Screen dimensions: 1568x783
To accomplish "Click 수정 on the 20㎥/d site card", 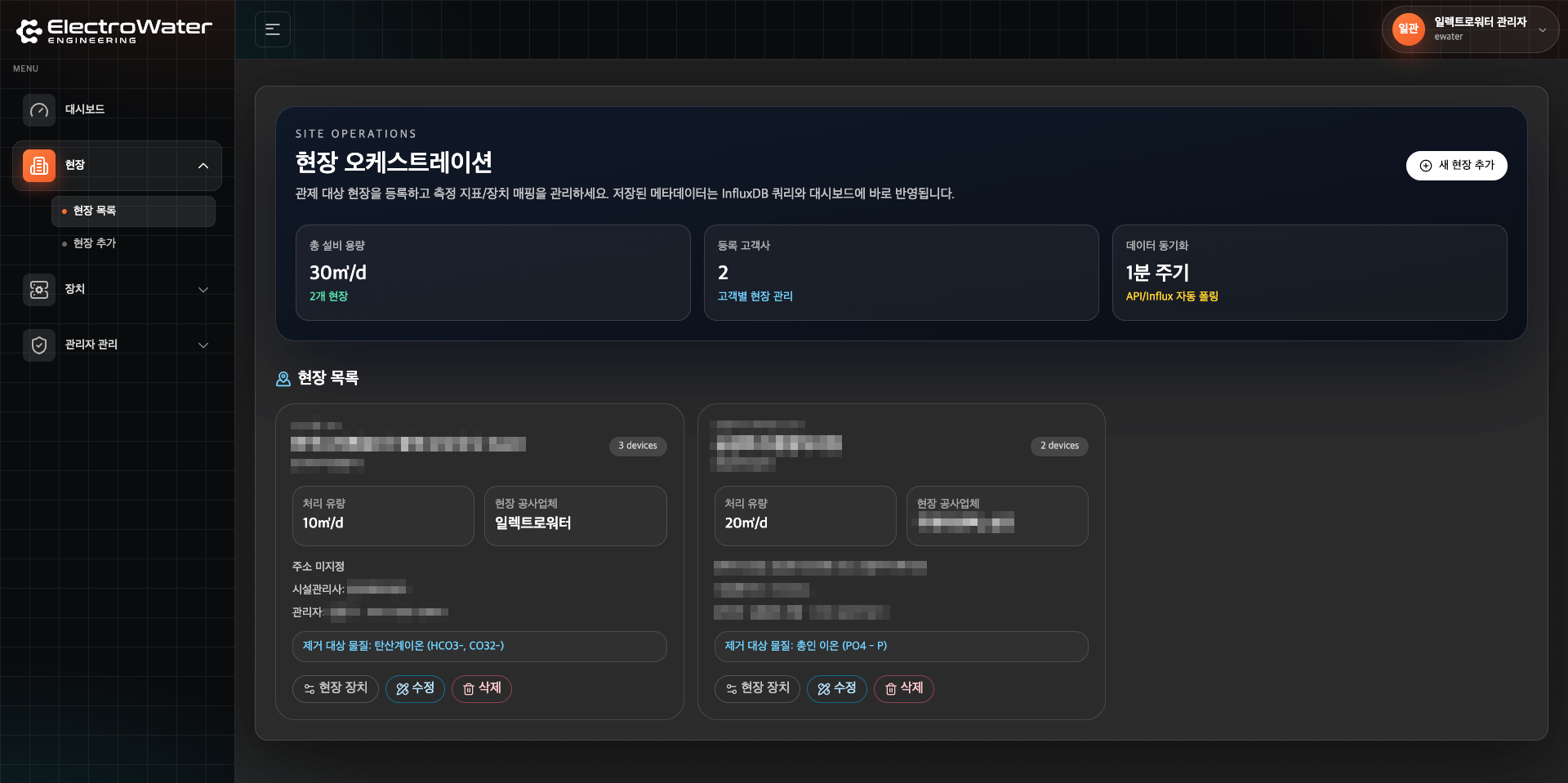I will pos(836,688).
